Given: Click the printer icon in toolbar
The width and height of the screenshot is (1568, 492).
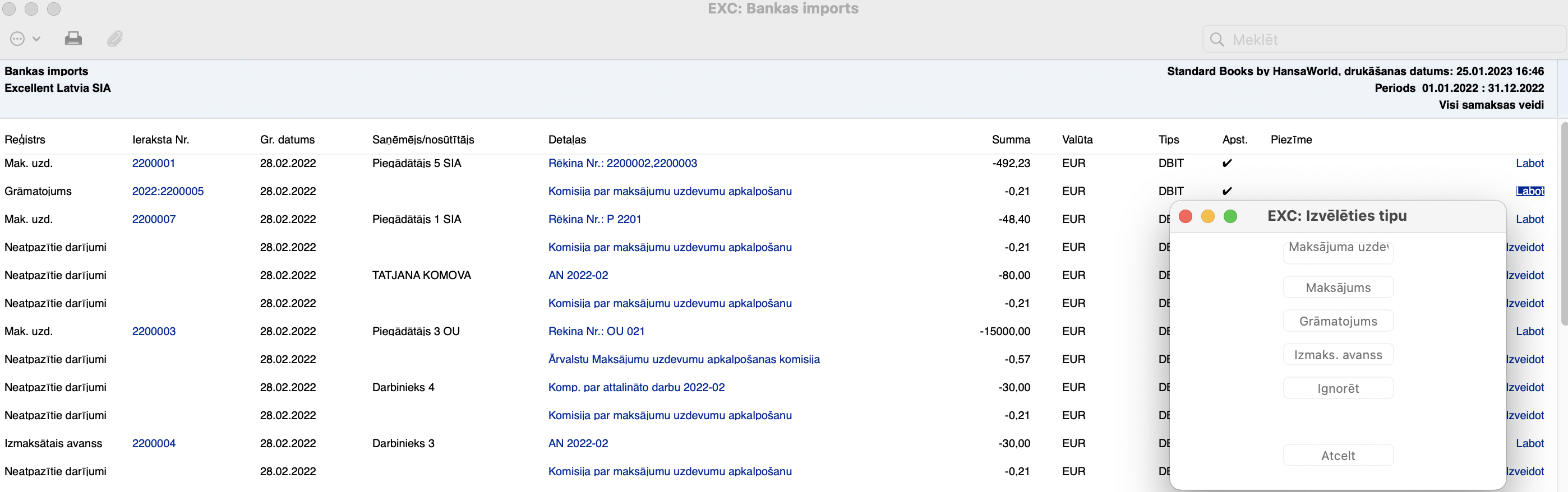Looking at the screenshot, I should coord(73,39).
